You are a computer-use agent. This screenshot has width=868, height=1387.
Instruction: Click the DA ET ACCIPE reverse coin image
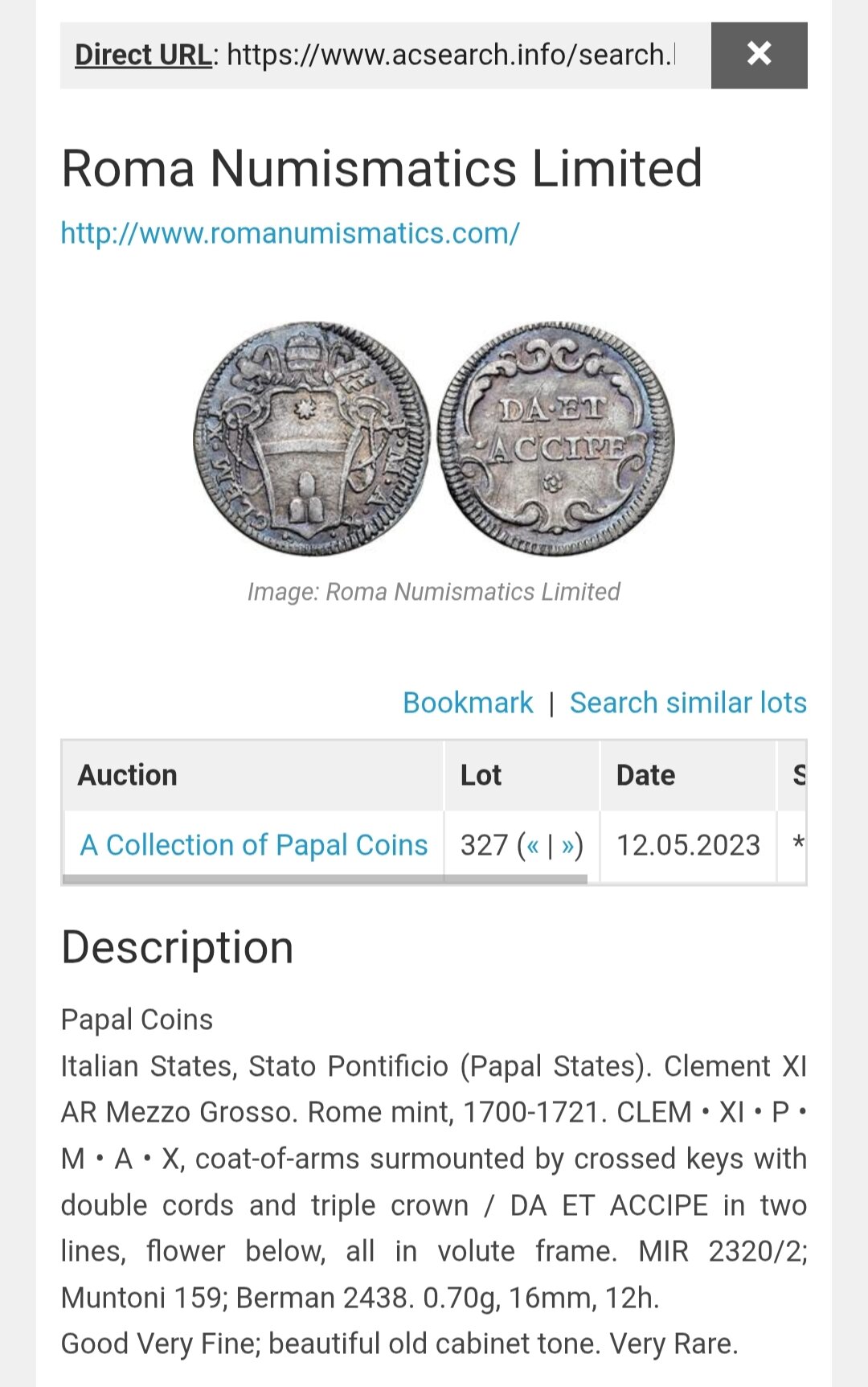pos(556,438)
